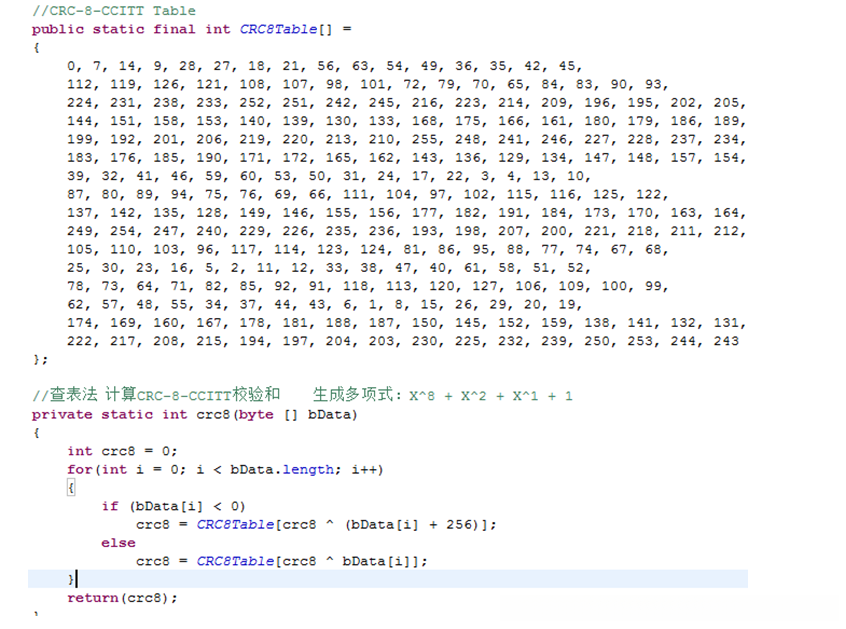
Task: Click '};' closing the table array
Action: (40, 359)
